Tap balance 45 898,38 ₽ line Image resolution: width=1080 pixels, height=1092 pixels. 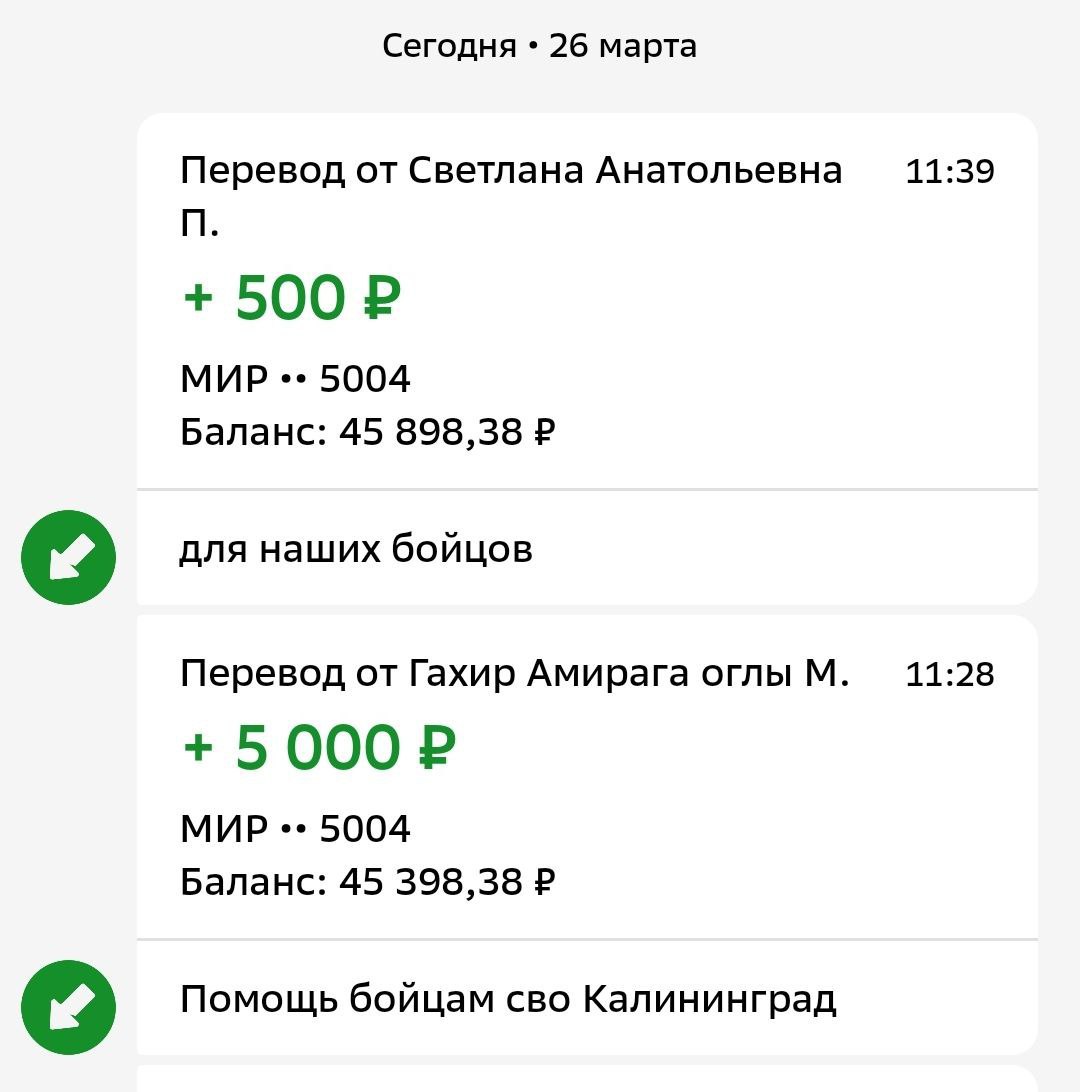[x=368, y=432]
